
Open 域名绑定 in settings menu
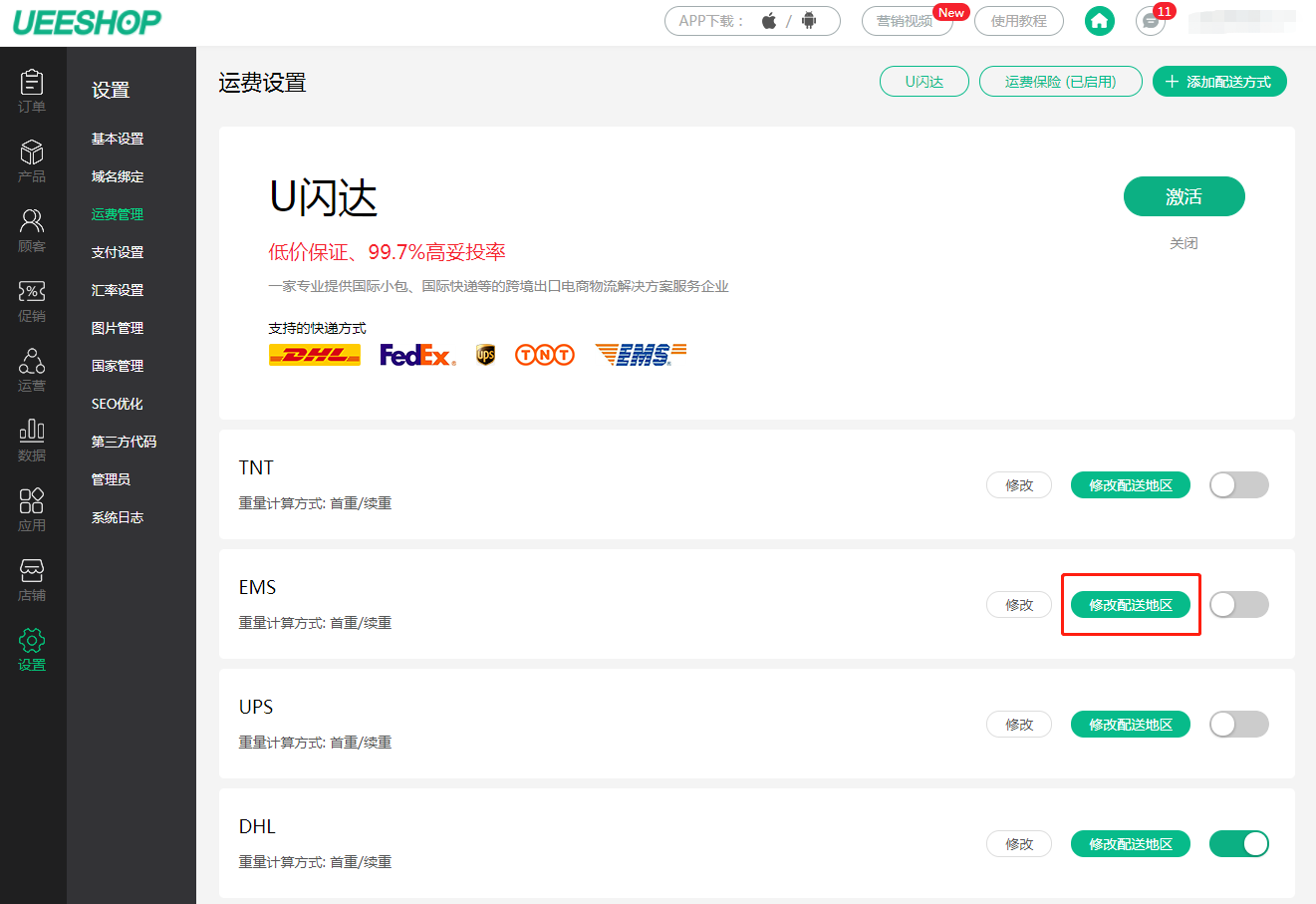tap(118, 176)
